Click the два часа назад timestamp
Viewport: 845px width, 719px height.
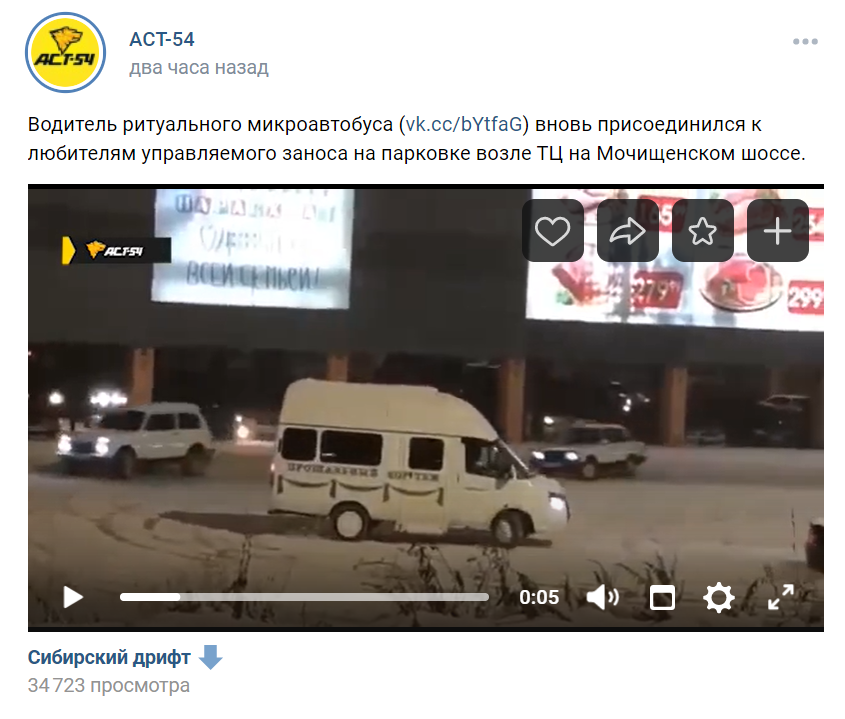(x=199, y=68)
